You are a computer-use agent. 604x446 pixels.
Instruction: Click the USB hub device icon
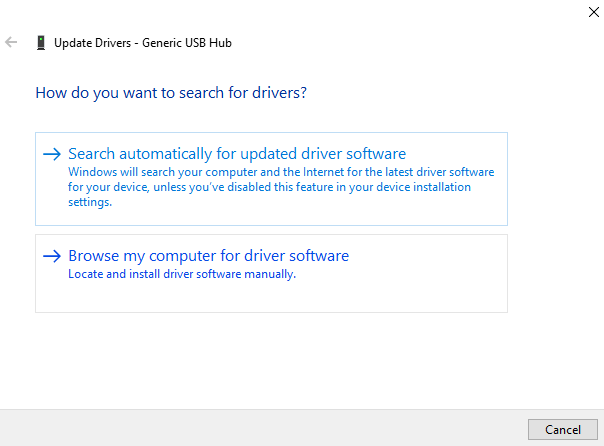tap(40, 43)
